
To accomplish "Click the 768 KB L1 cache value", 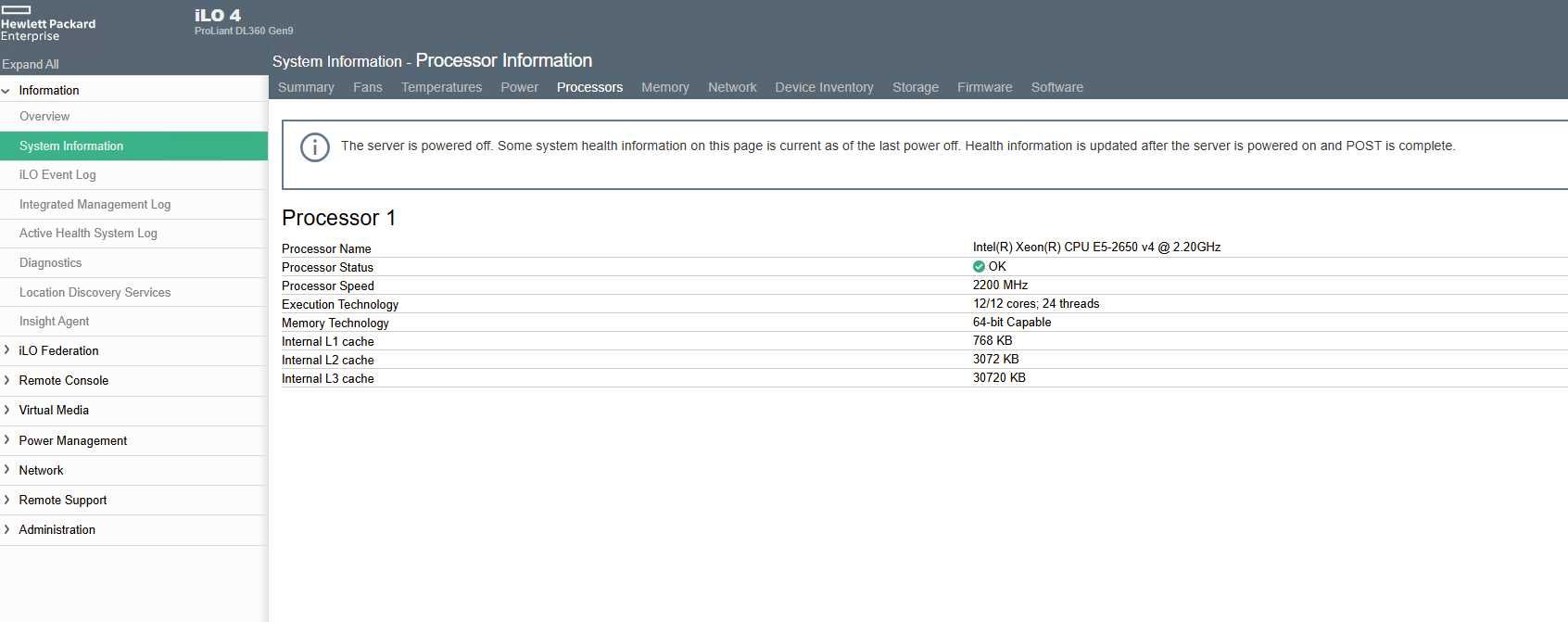I will pyautogui.click(x=993, y=340).
